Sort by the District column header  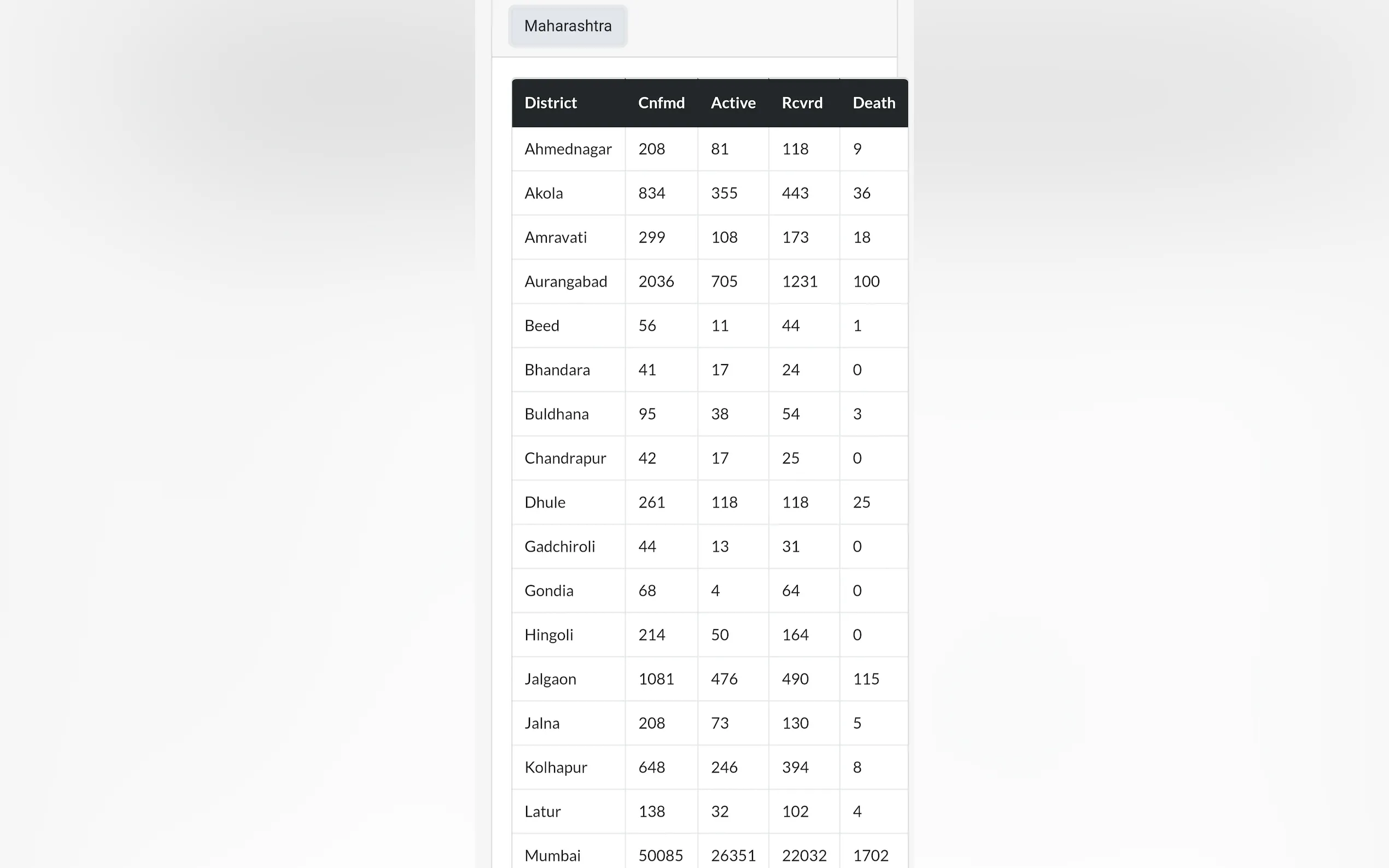point(551,103)
